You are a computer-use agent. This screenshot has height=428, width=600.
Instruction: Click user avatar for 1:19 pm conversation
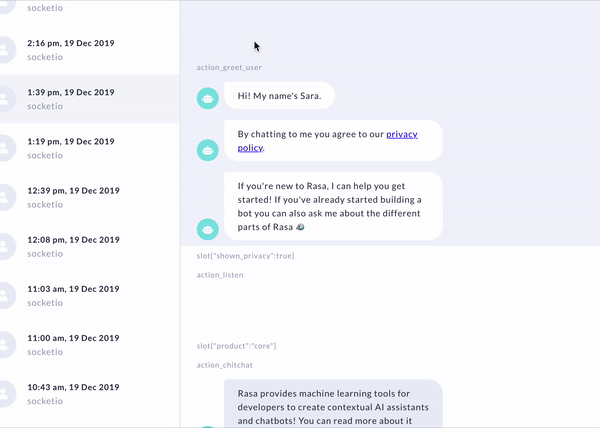click(5, 148)
